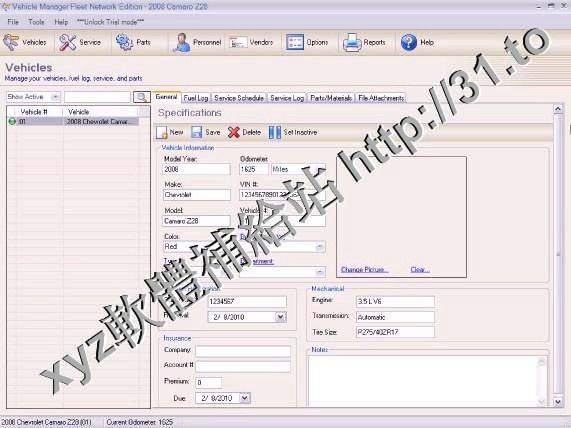571x428 pixels.
Task: Click the Set Inactive icon
Action: (x=275, y=132)
